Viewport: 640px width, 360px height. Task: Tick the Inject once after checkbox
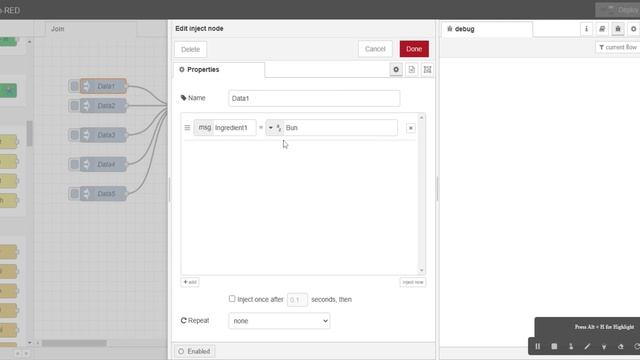[232, 299]
